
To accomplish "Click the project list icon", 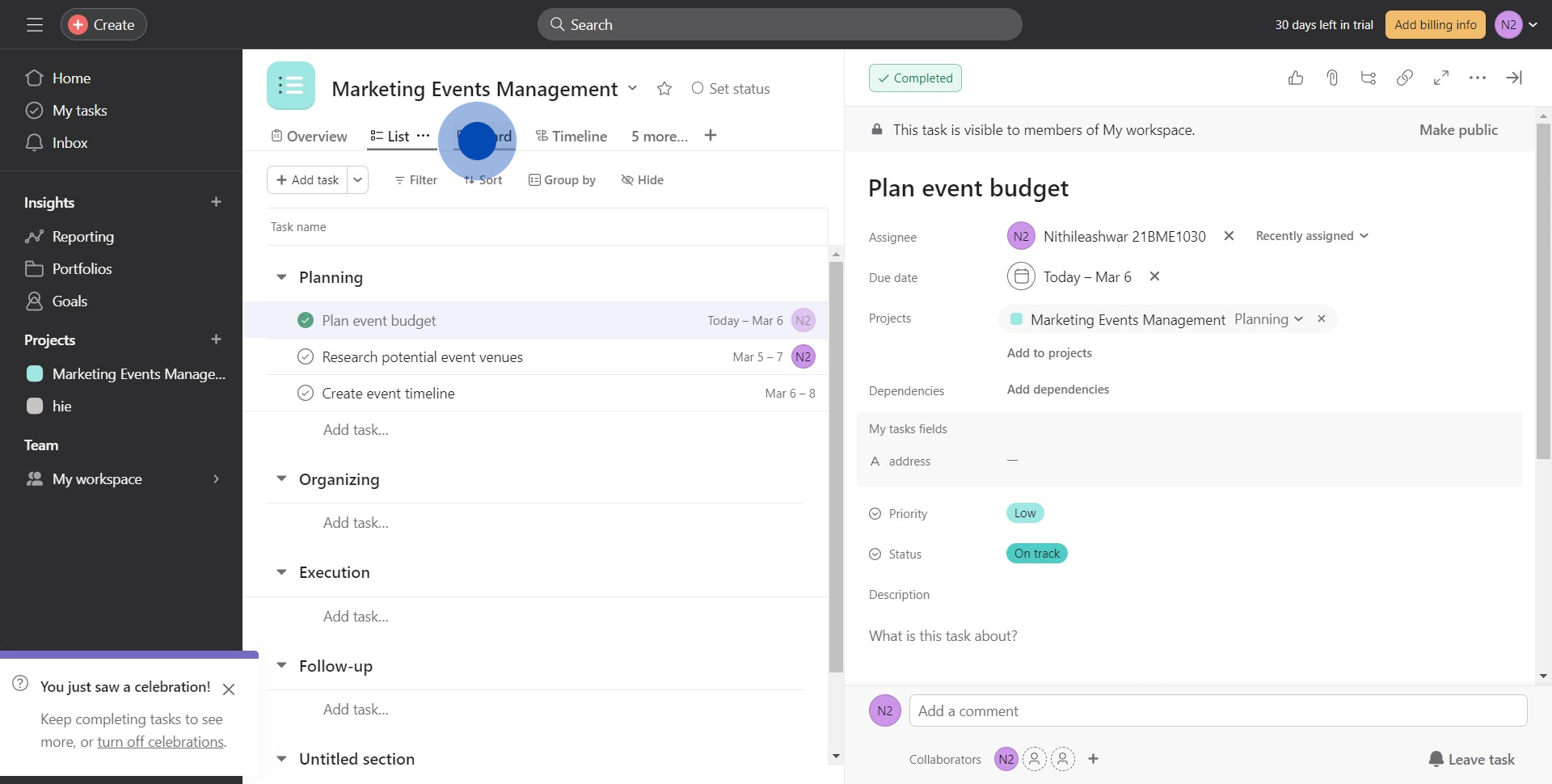I will point(291,86).
